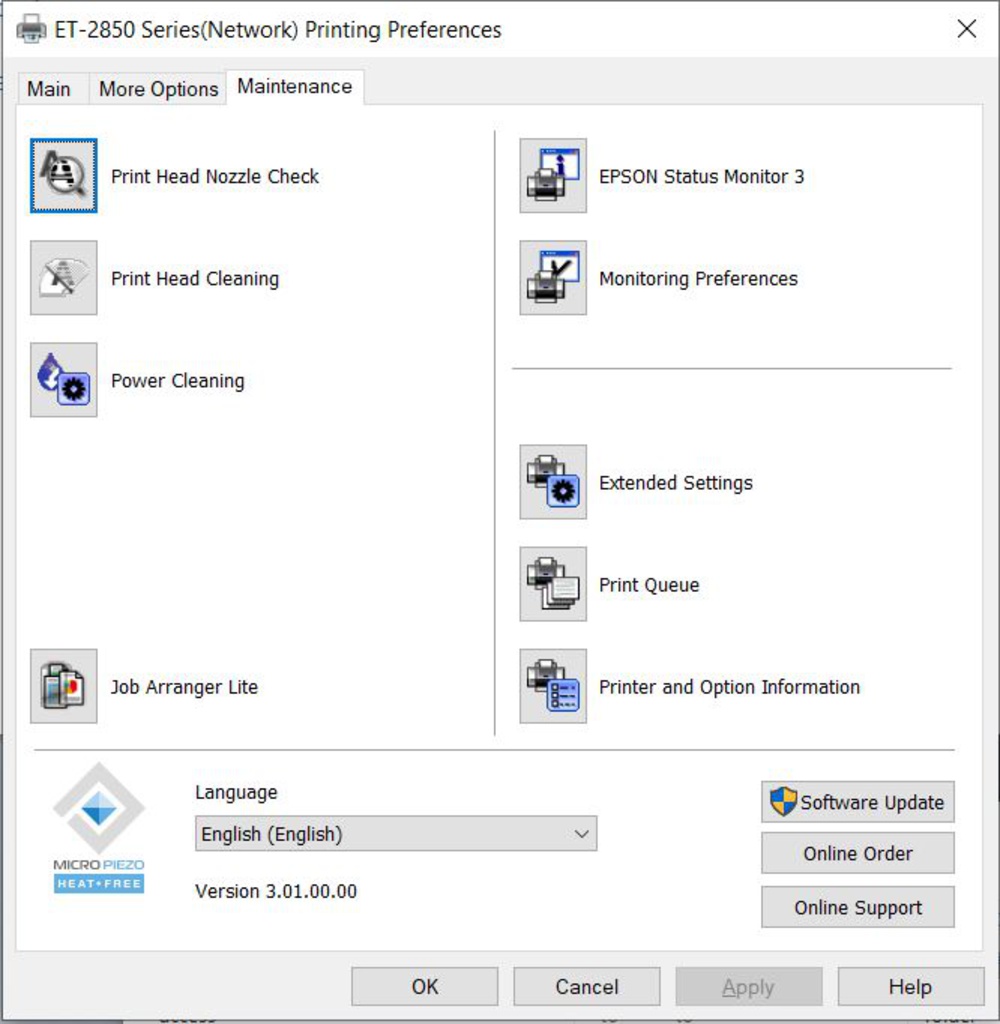Switch to the Main tab

pos(48,89)
